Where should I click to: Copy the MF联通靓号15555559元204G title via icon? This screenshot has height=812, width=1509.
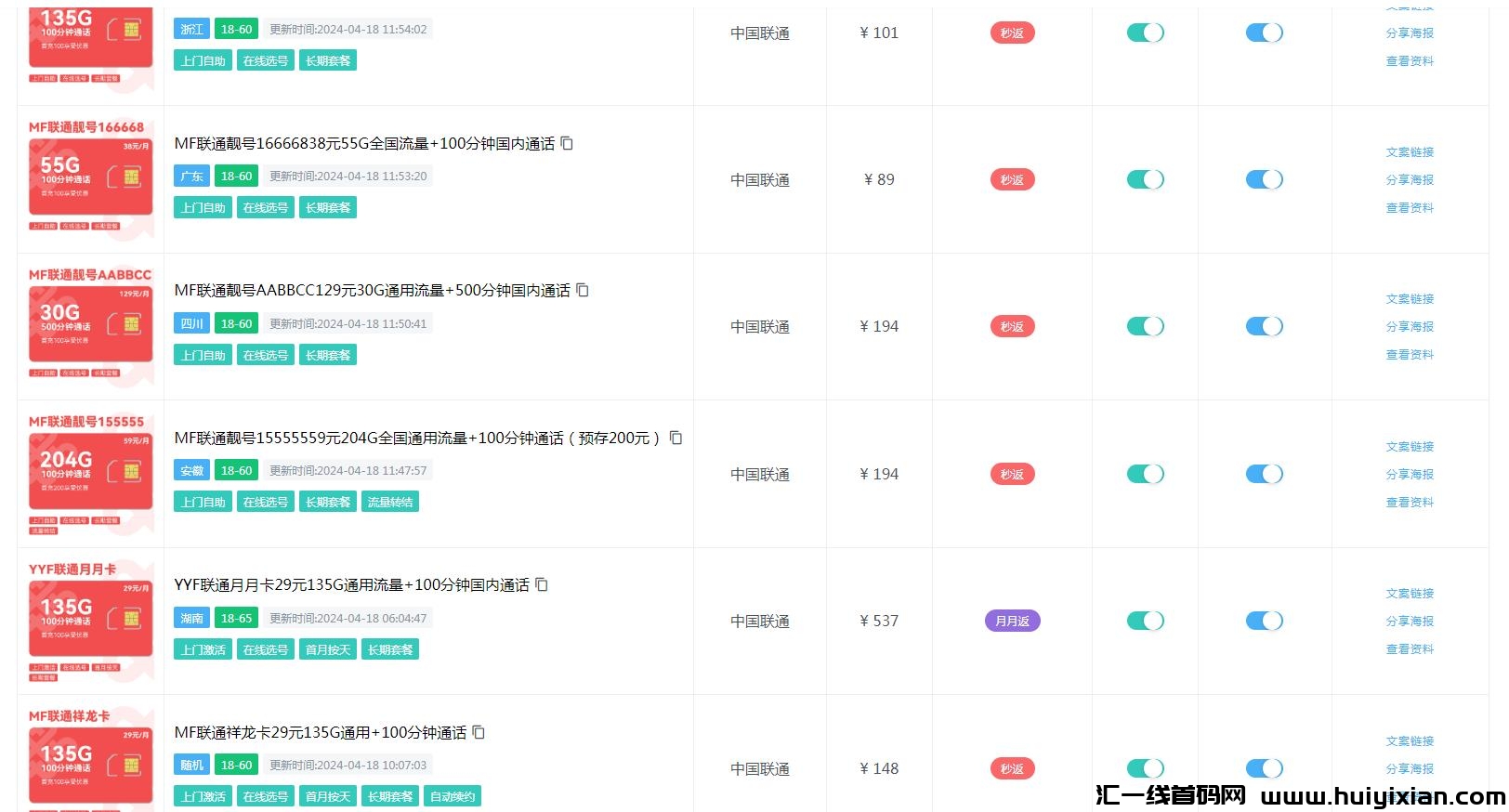point(676,438)
